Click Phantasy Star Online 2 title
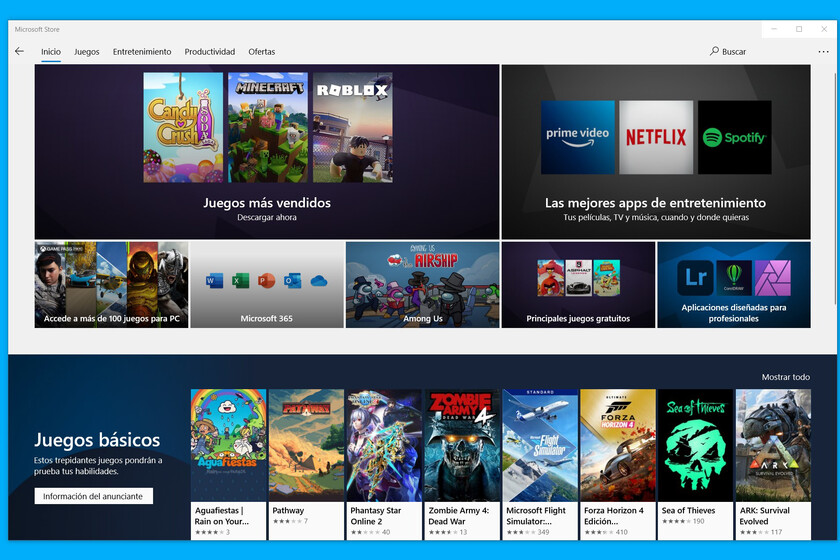840x560 pixels. (376, 516)
